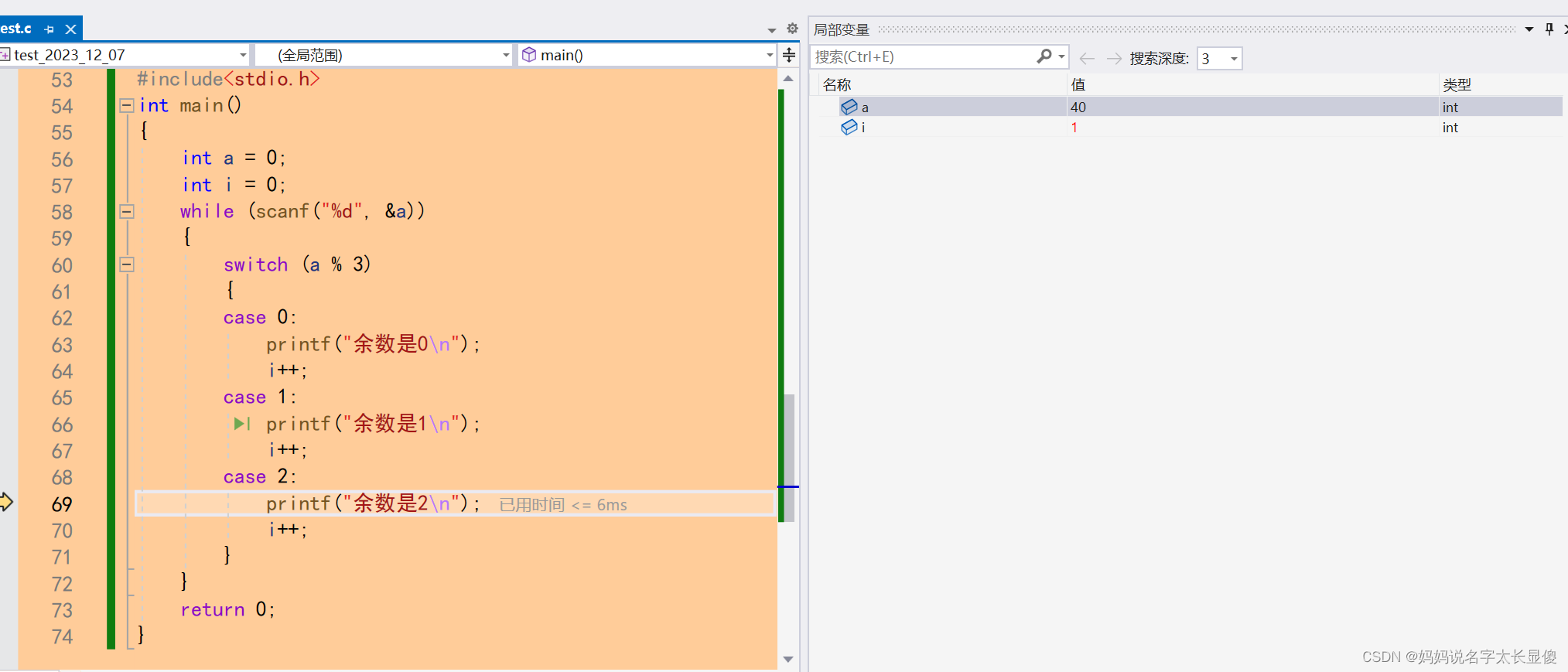Select variable a row icon
Screen dimensions: 1568x672
[849, 107]
